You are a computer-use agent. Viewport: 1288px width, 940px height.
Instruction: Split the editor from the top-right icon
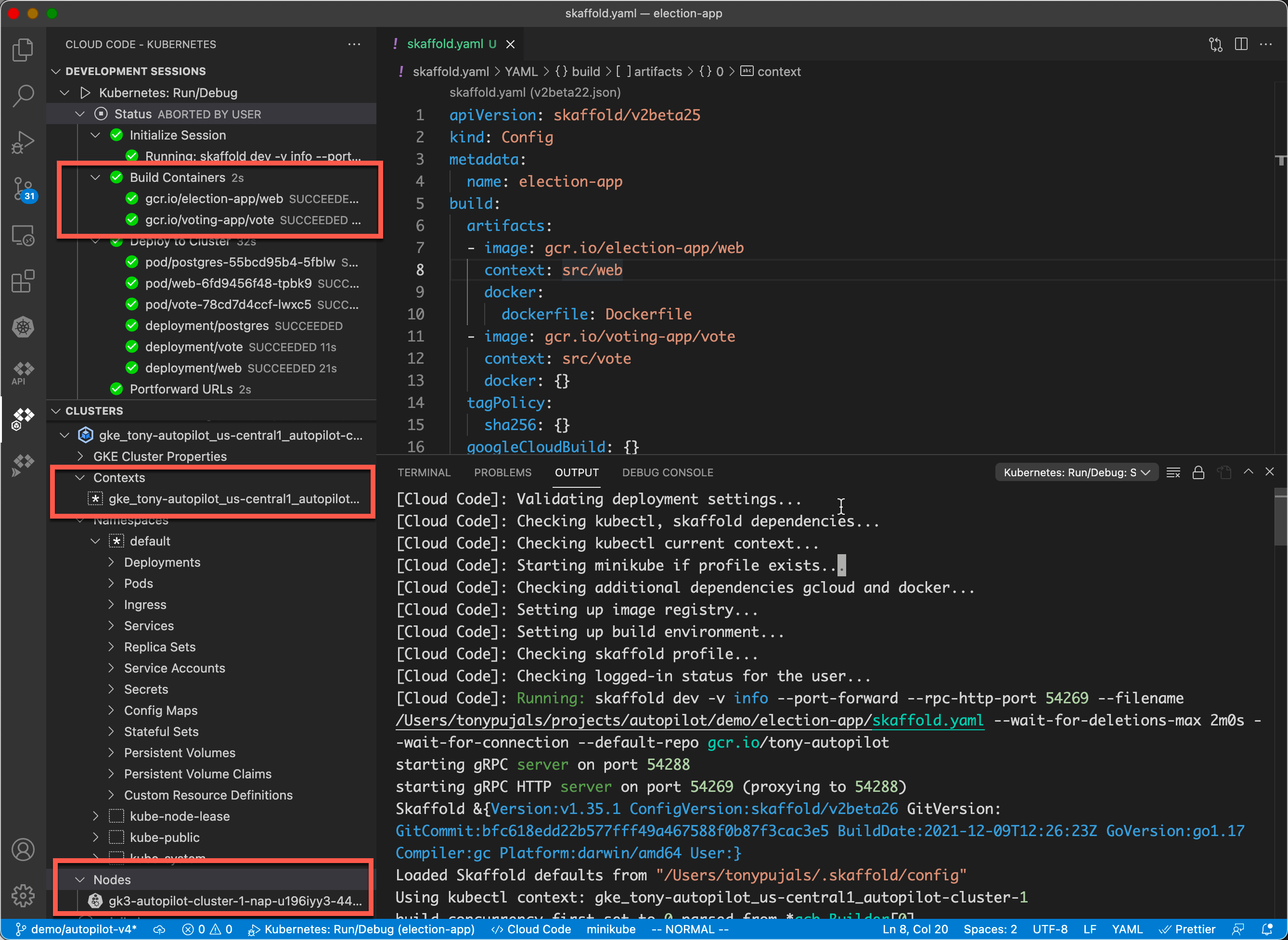pos(1241,44)
